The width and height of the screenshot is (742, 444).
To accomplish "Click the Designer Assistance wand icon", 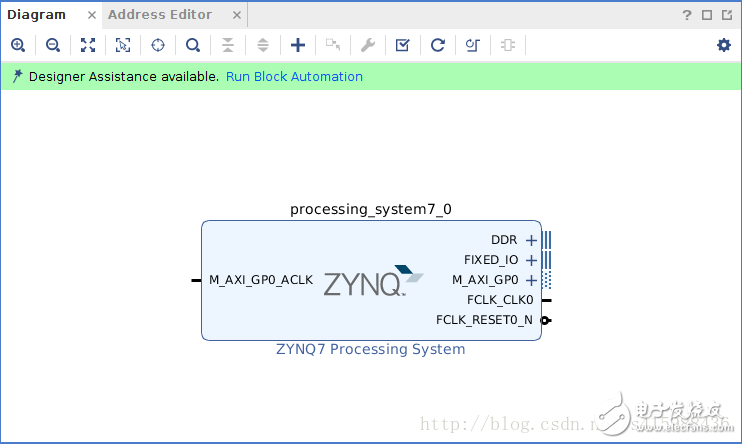I will click(17, 76).
